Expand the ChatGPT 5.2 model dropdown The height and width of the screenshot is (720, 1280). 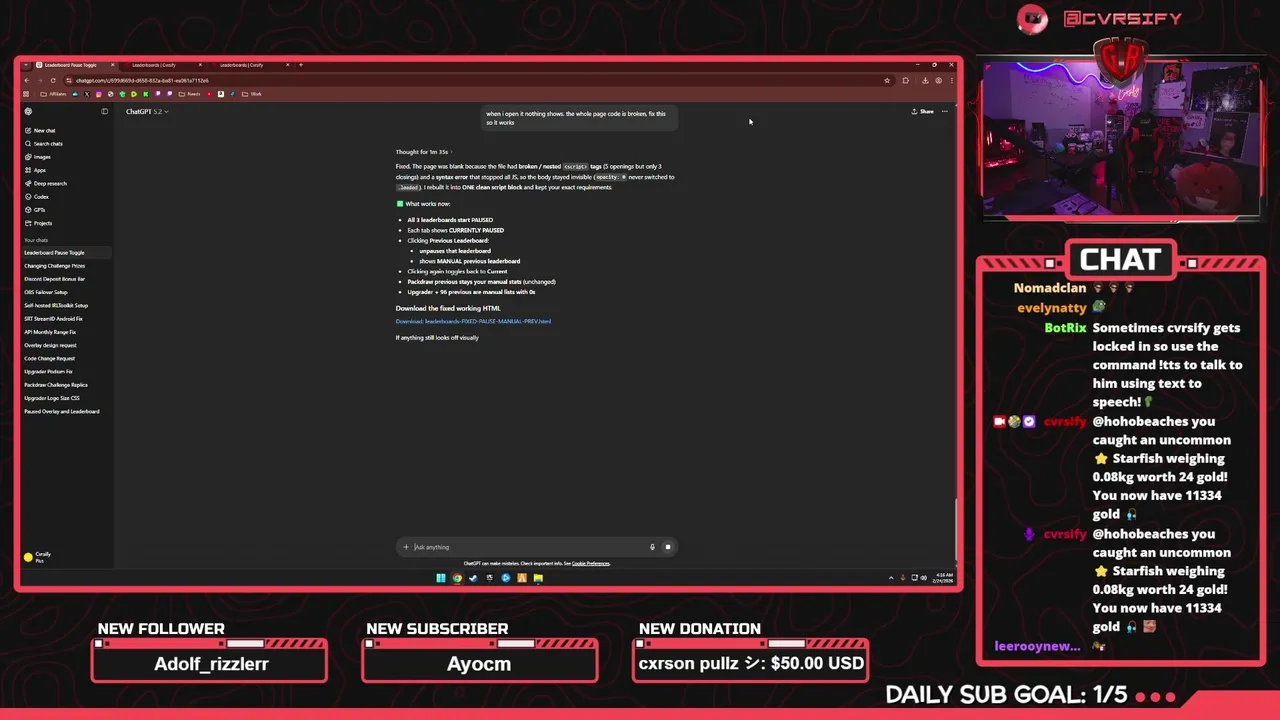(x=147, y=111)
